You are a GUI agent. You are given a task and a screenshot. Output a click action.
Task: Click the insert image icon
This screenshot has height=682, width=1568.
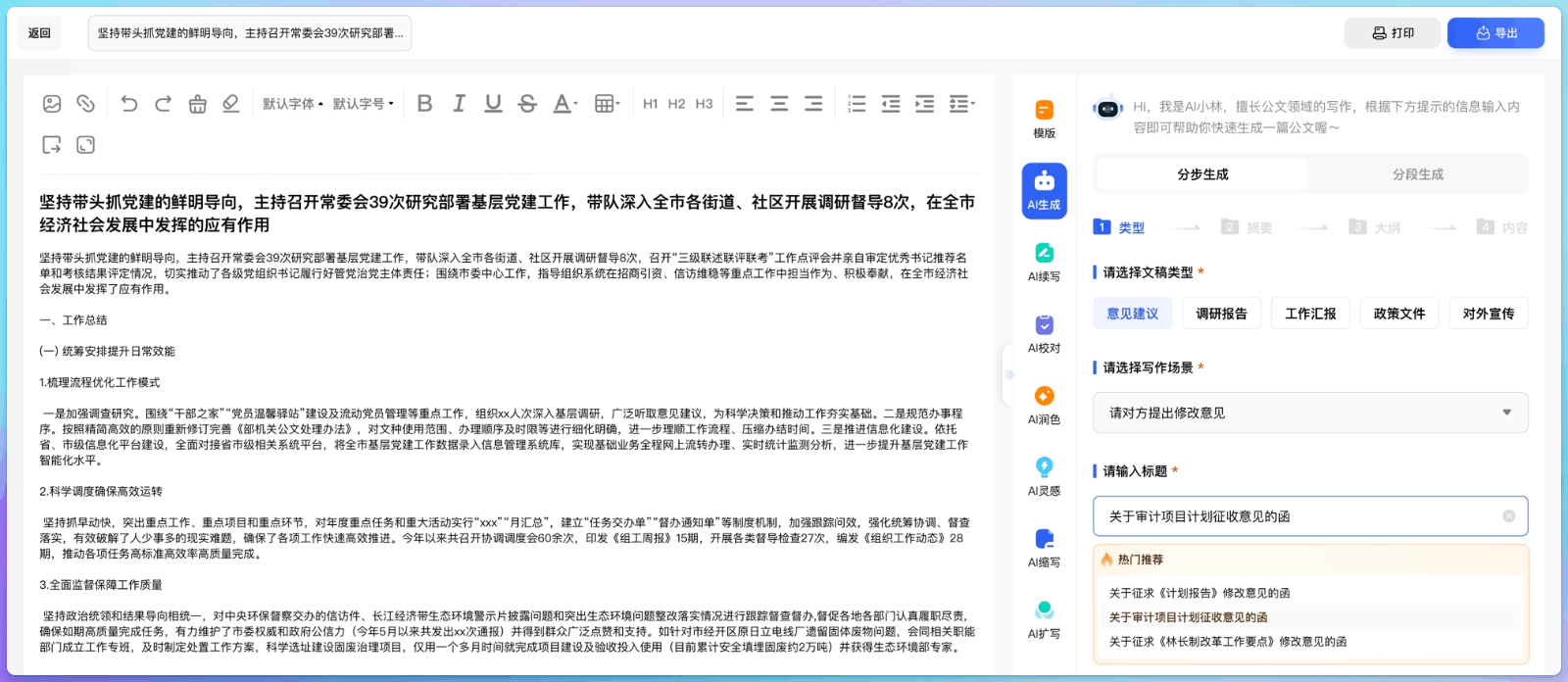click(x=52, y=104)
